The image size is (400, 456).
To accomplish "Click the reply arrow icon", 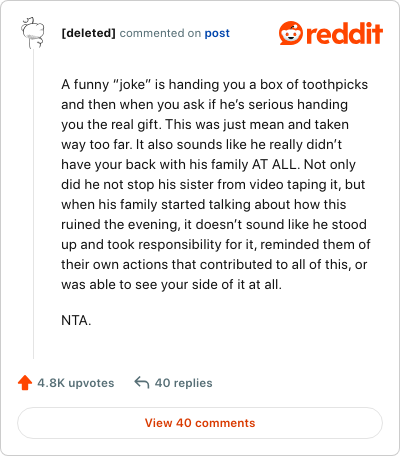I will pos(142,382).
